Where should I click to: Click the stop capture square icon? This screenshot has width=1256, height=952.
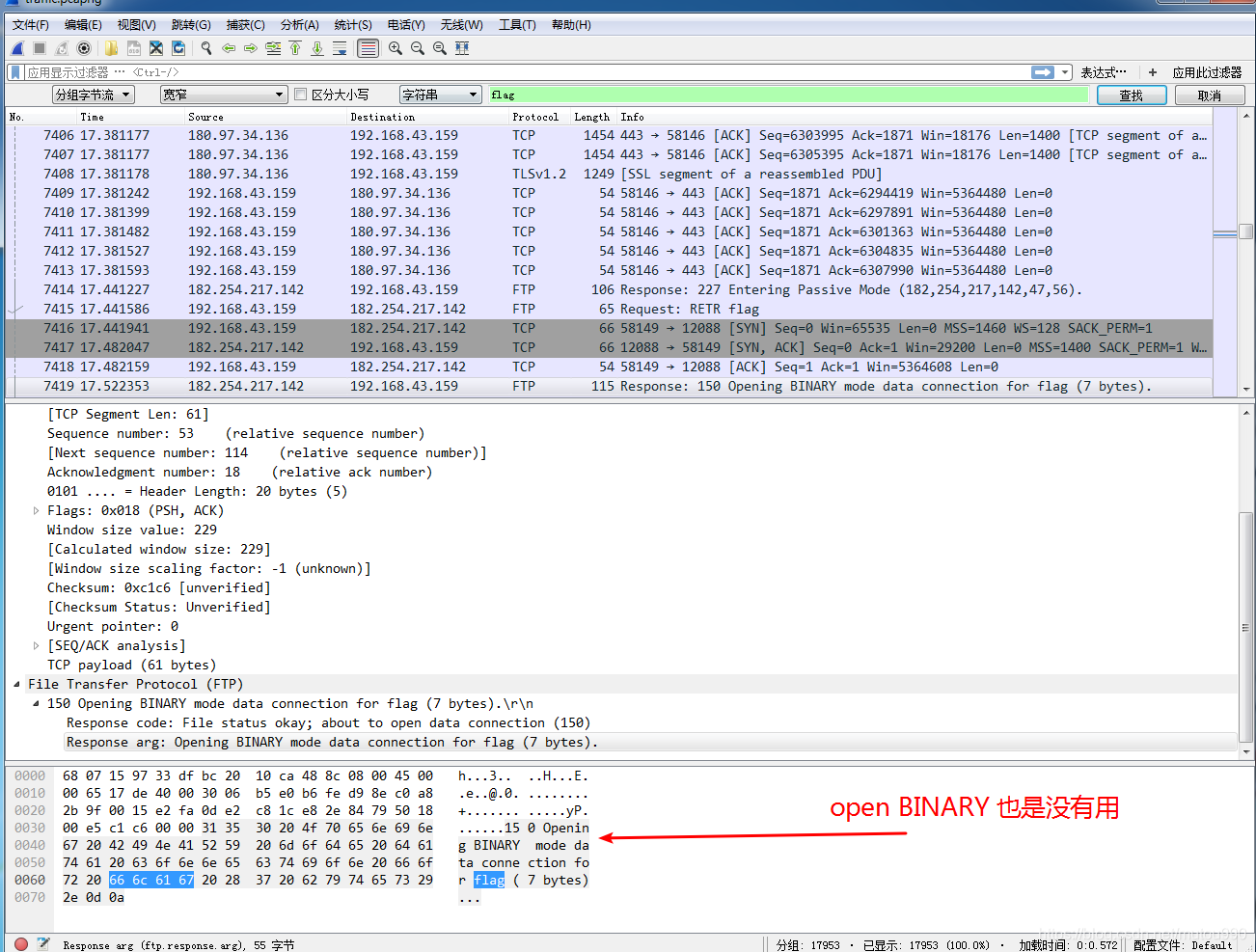[40, 48]
